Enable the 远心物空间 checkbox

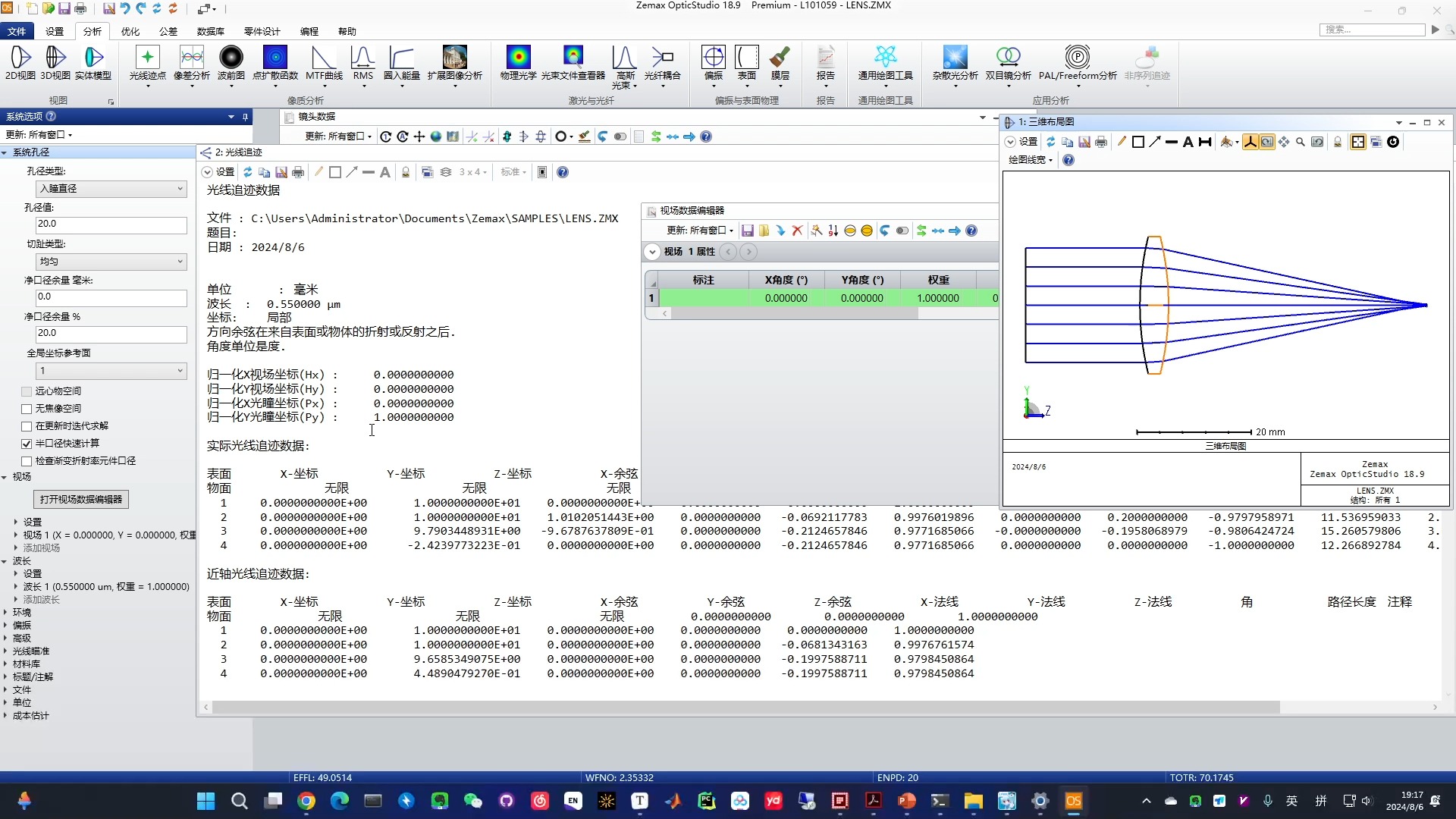click(x=27, y=391)
